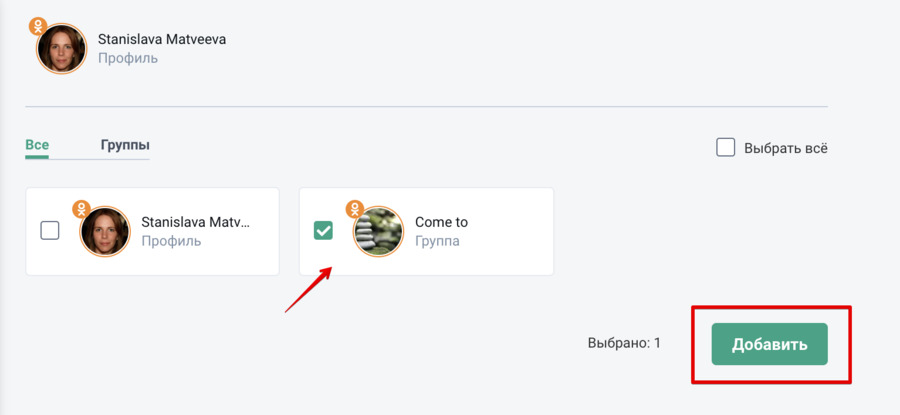The image size is (900, 415).
Task: Select the Stanislava Matv... name in the card
Action: [x=195, y=222]
